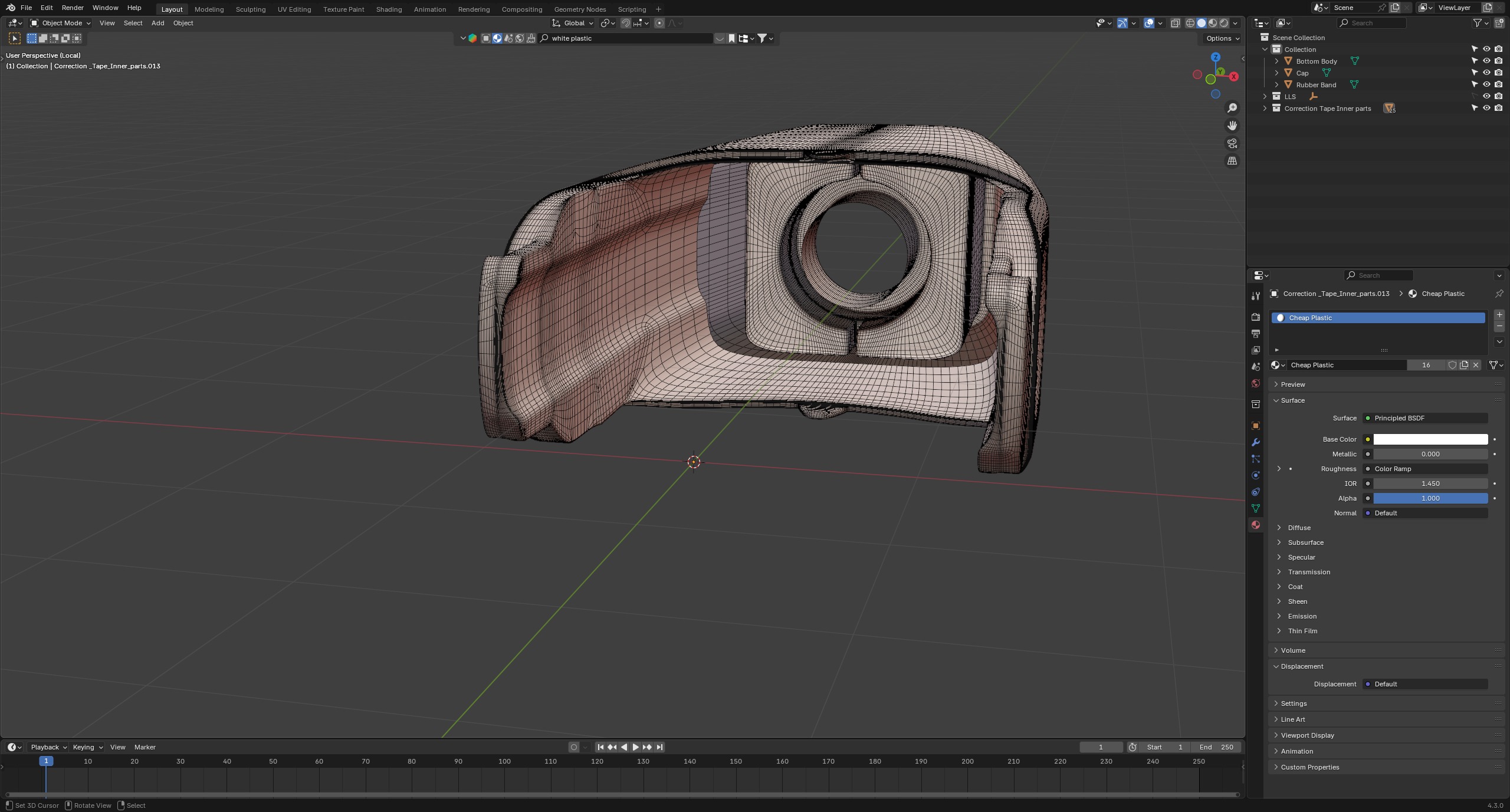This screenshot has height=812, width=1510.
Task: Open the viewport Options dropdown
Action: (1222, 38)
